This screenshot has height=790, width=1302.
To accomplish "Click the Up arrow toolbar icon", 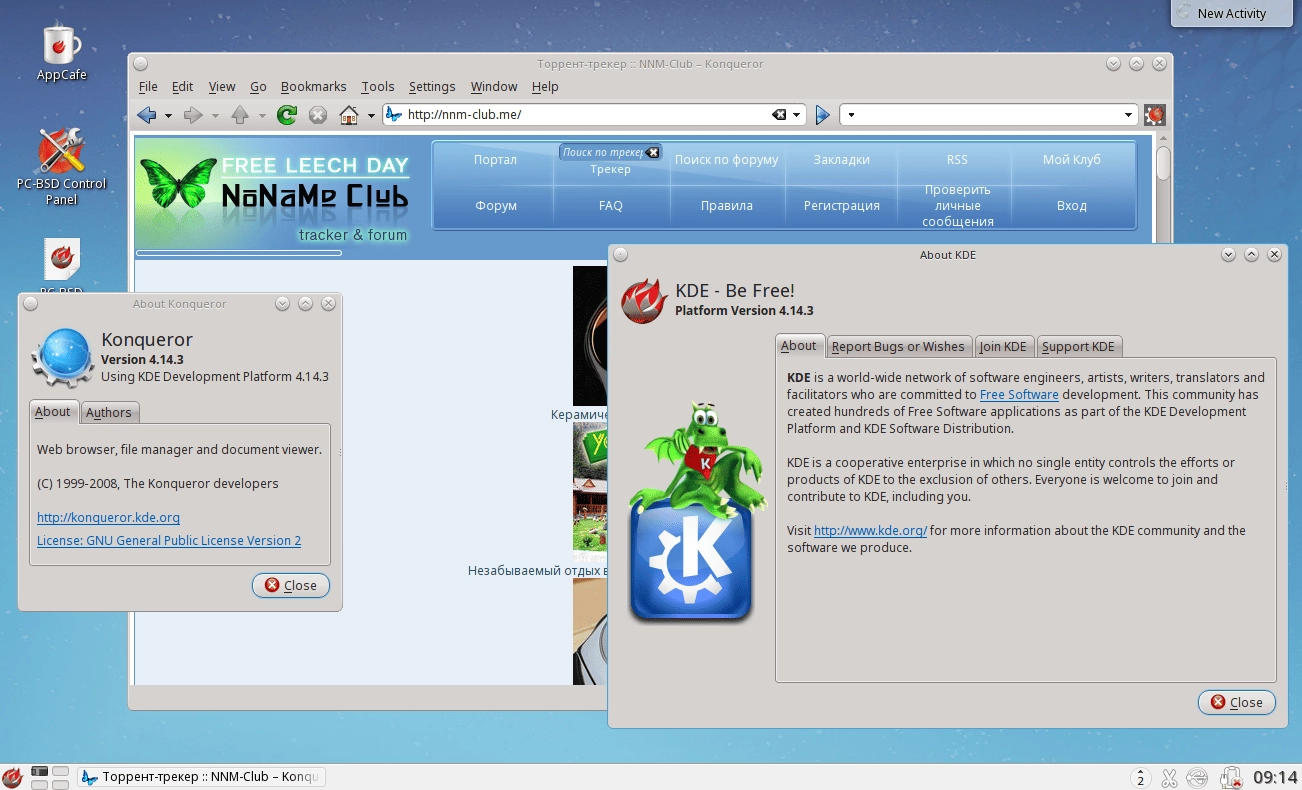I will [x=239, y=115].
